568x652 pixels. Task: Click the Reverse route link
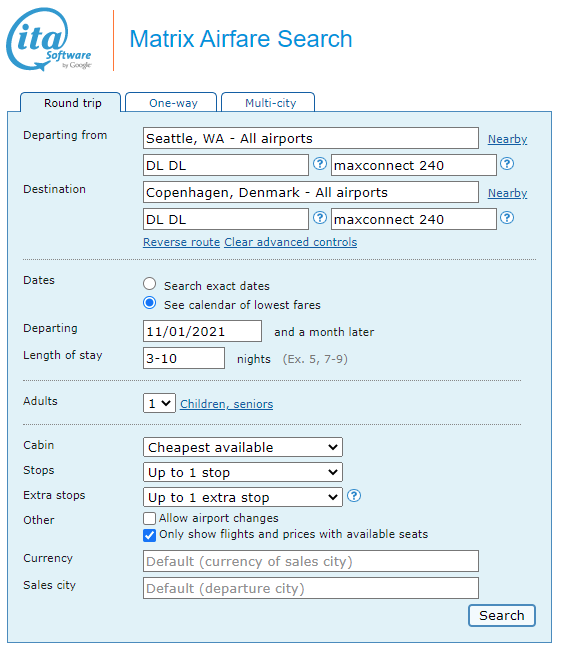[181, 242]
